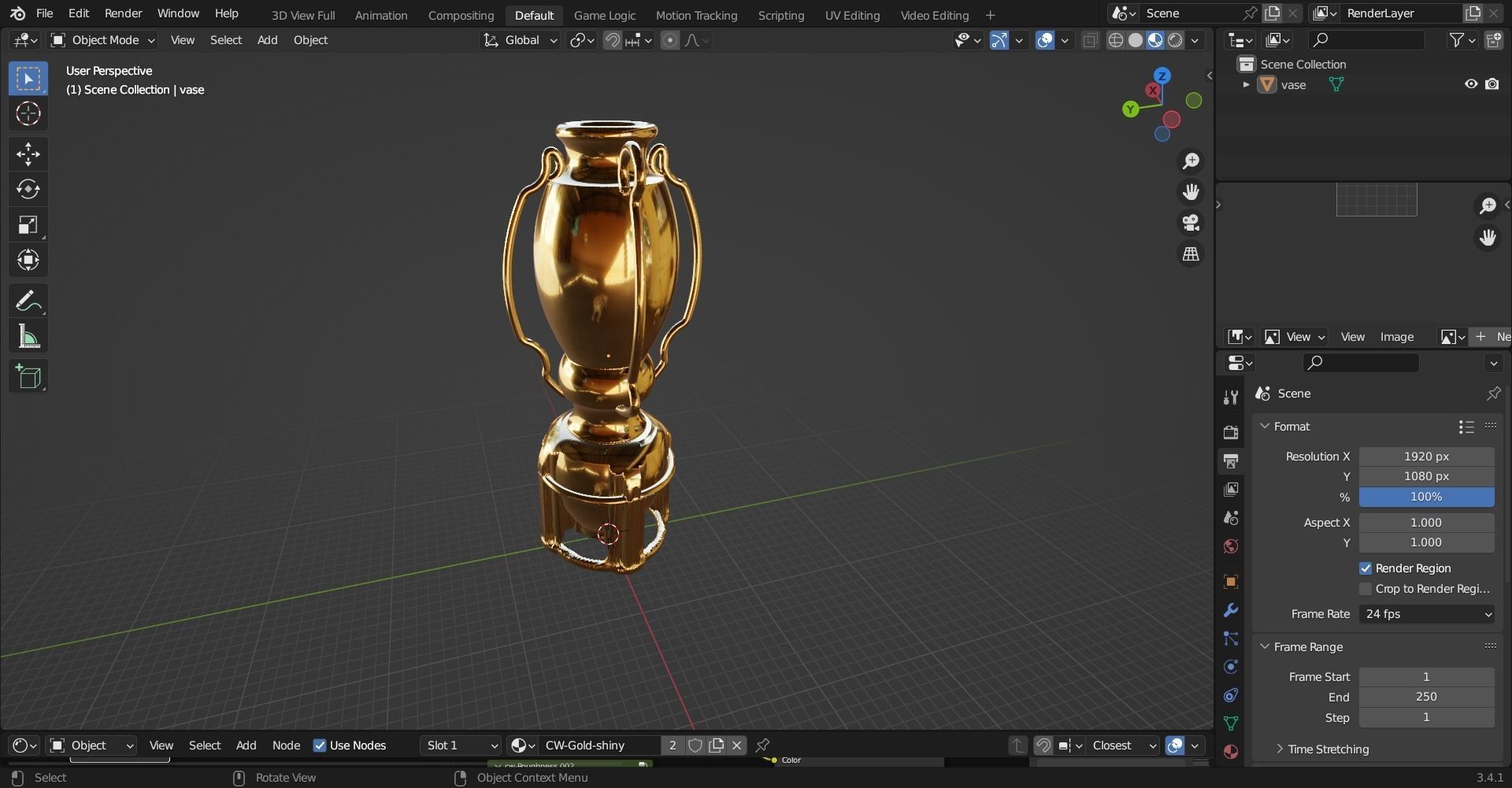This screenshot has height=788, width=1512.
Task: Collapse the Format panel
Action: pos(1266,426)
